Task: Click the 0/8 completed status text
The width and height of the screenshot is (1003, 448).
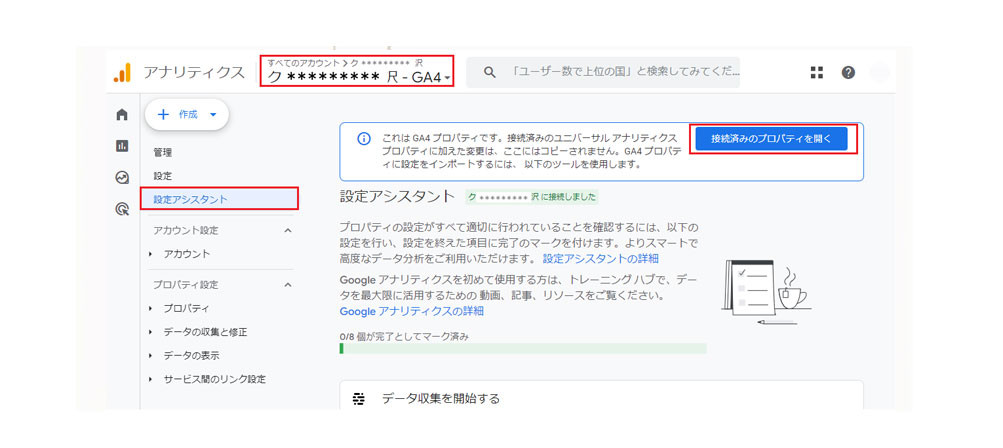Action: pyautogui.click(x=404, y=336)
